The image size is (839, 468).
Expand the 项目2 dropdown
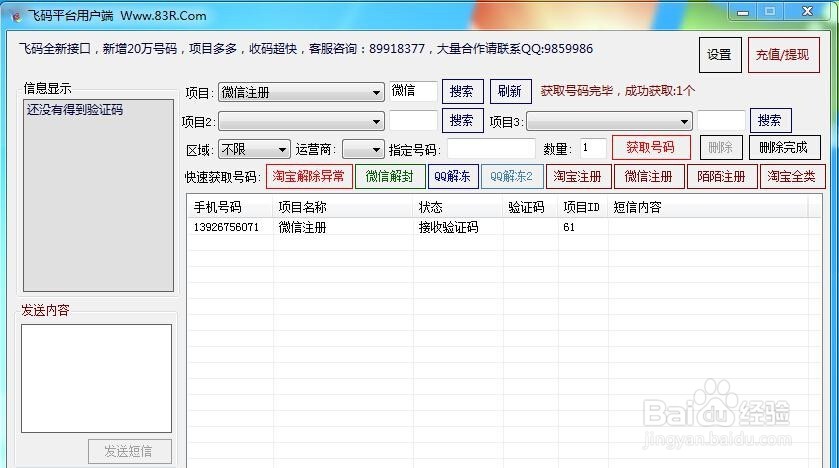pos(301,121)
